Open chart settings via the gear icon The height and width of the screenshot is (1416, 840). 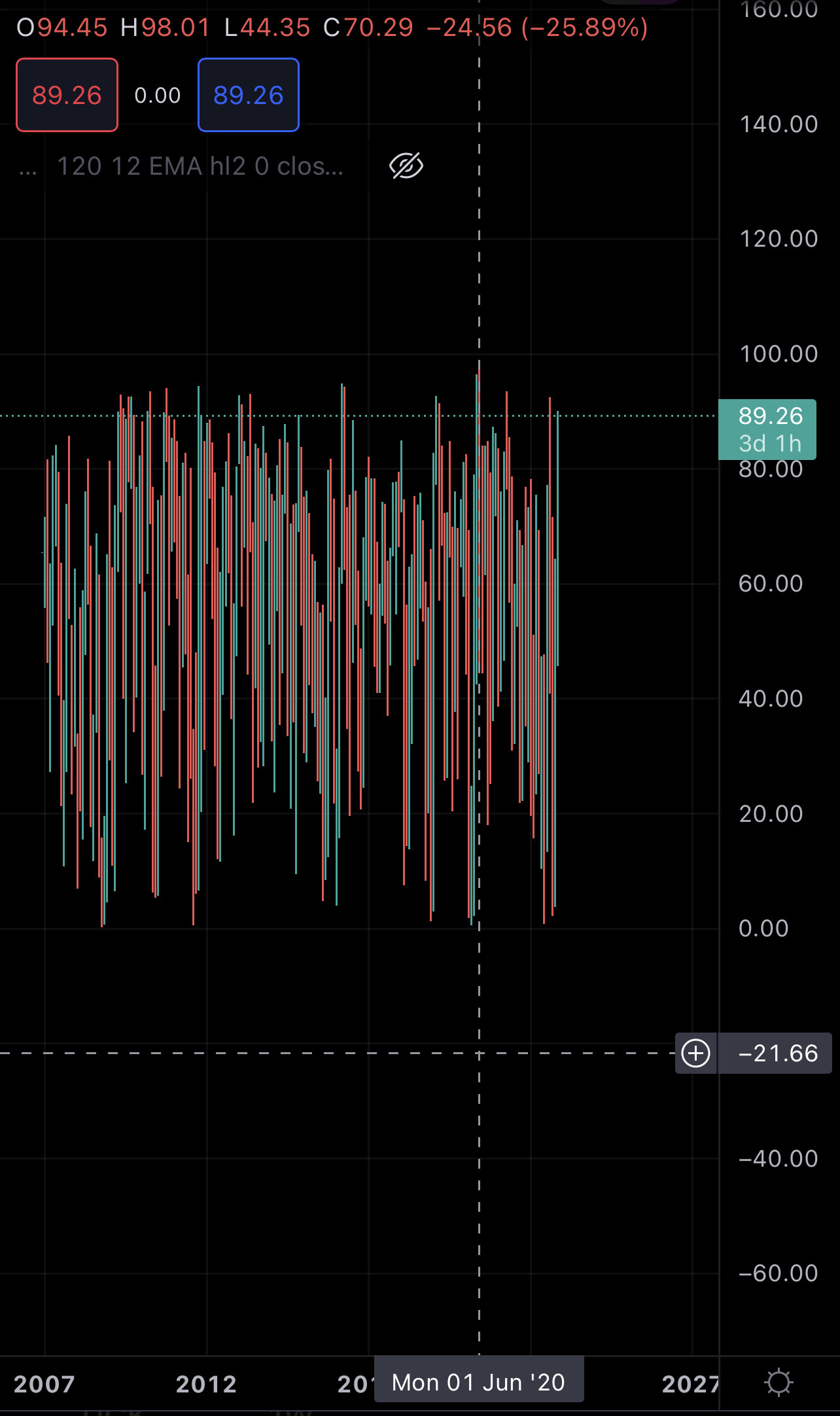[779, 1383]
